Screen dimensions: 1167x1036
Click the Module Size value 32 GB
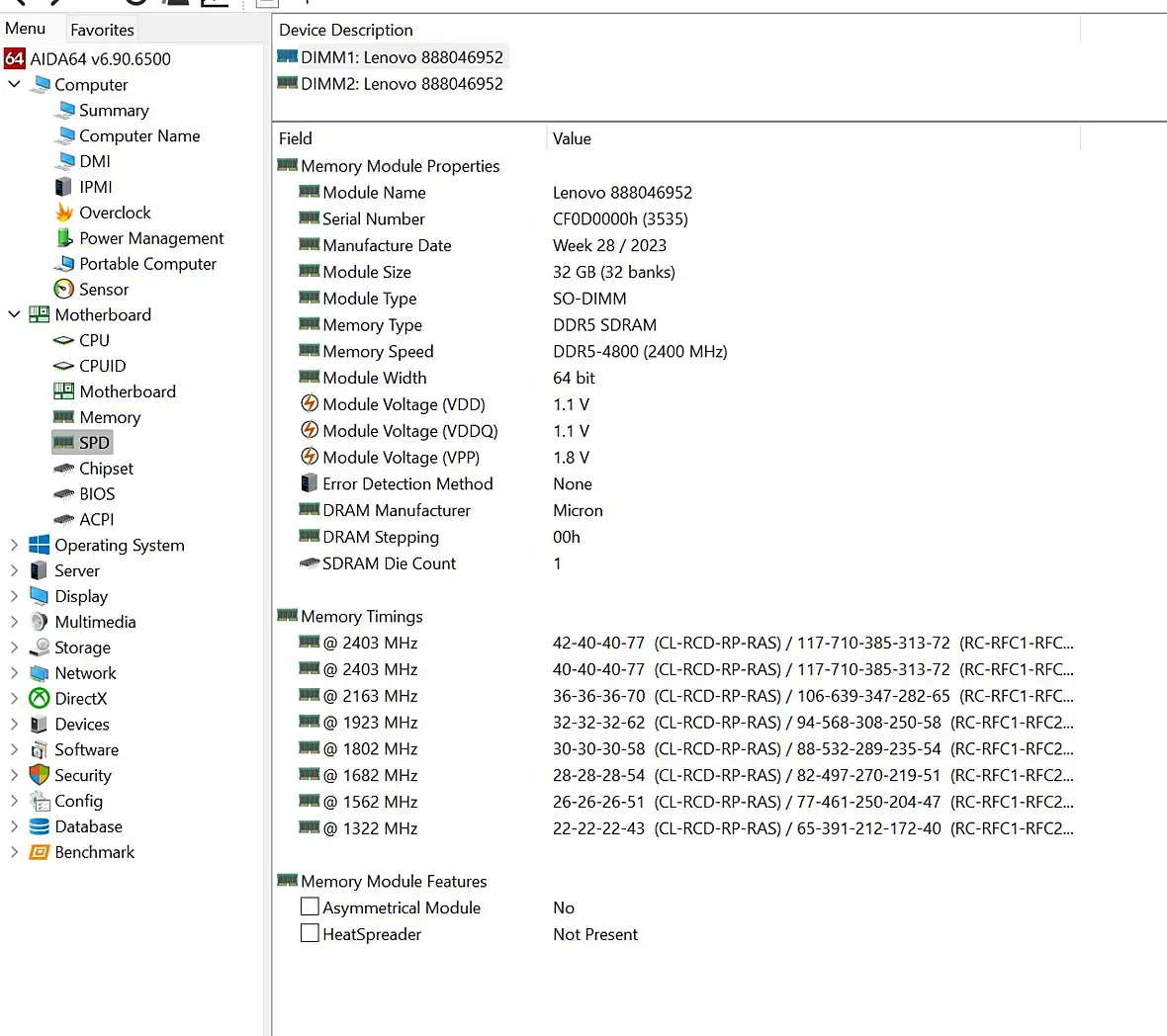pyautogui.click(x=614, y=272)
